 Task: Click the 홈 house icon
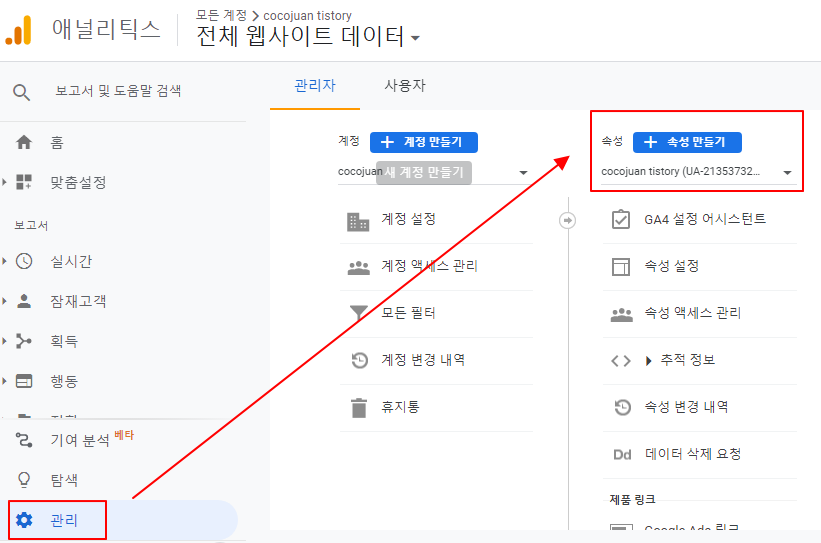pos(24,142)
